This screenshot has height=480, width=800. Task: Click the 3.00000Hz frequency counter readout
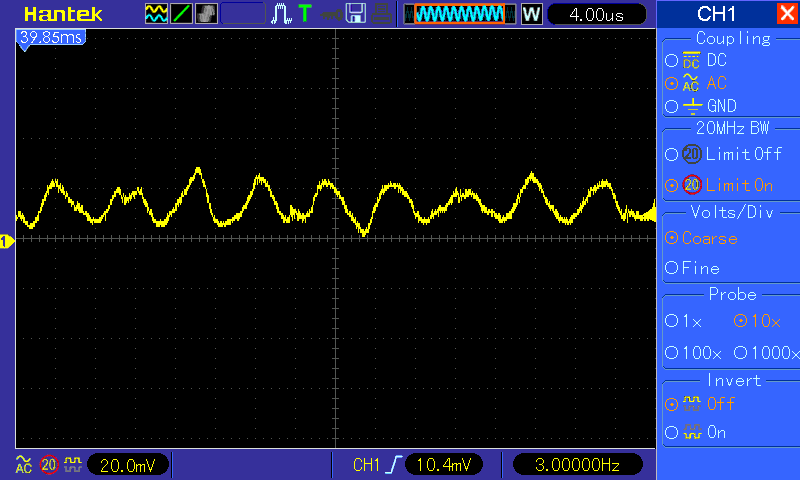click(x=577, y=465)
